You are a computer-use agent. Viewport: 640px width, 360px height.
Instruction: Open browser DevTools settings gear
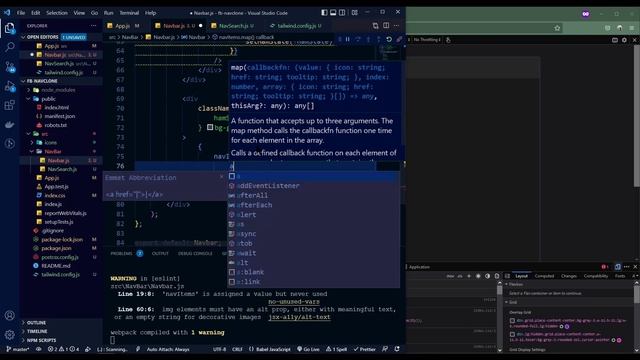coord(624,40)
